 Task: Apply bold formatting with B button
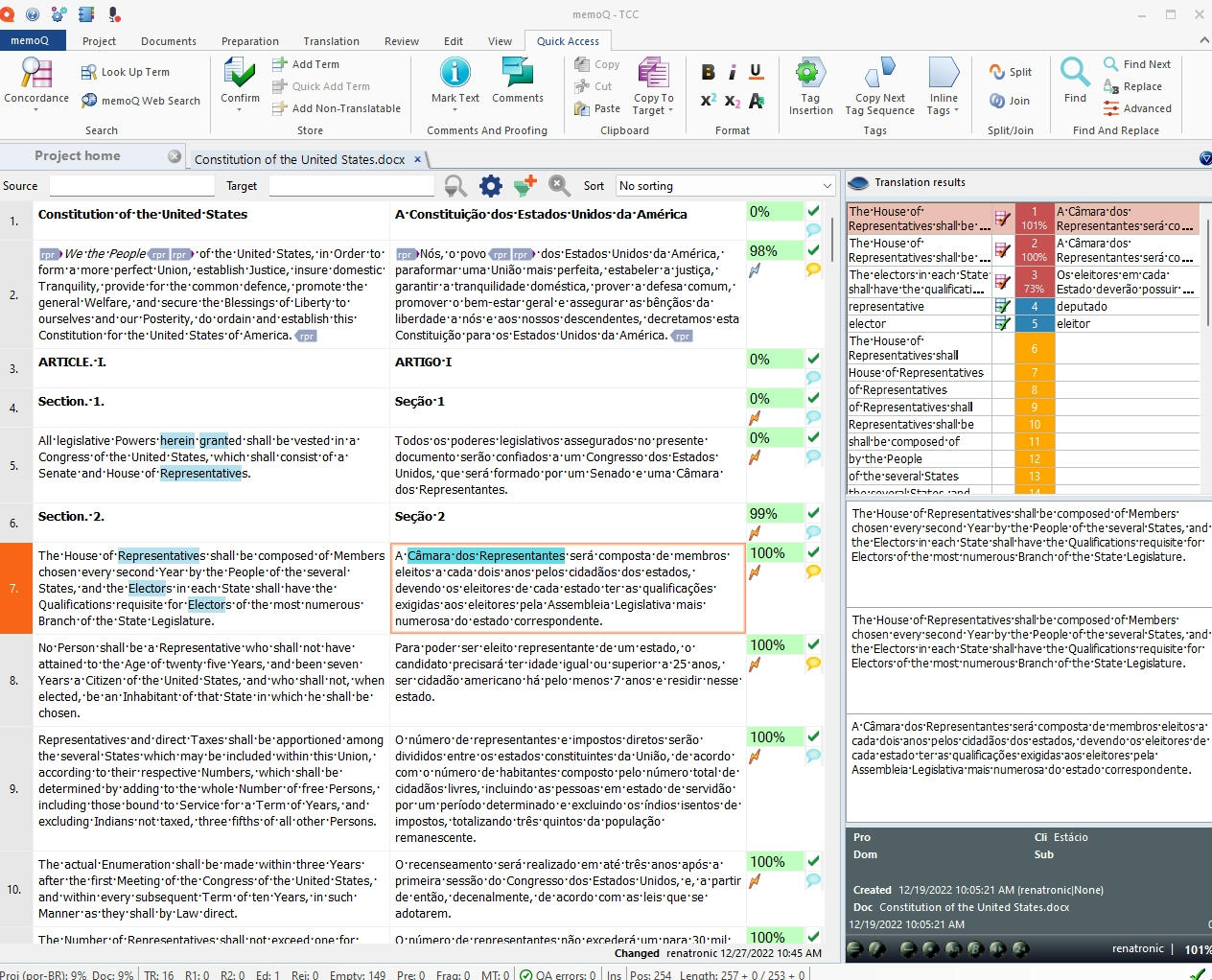pyautogui.click(x=708, y=72)
